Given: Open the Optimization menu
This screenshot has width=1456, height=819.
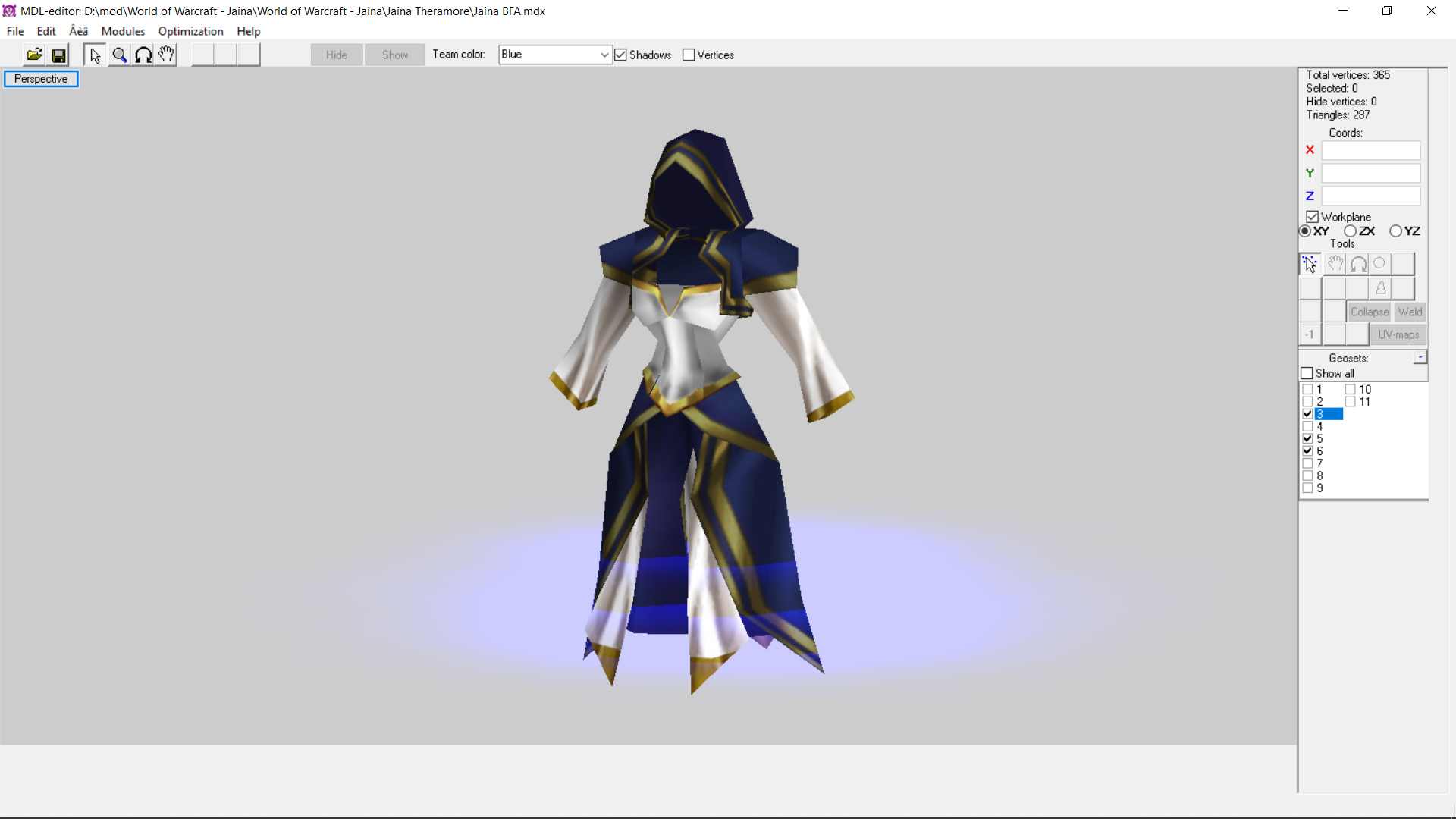Looking at the screenshot, I should (x=190, y=31).
